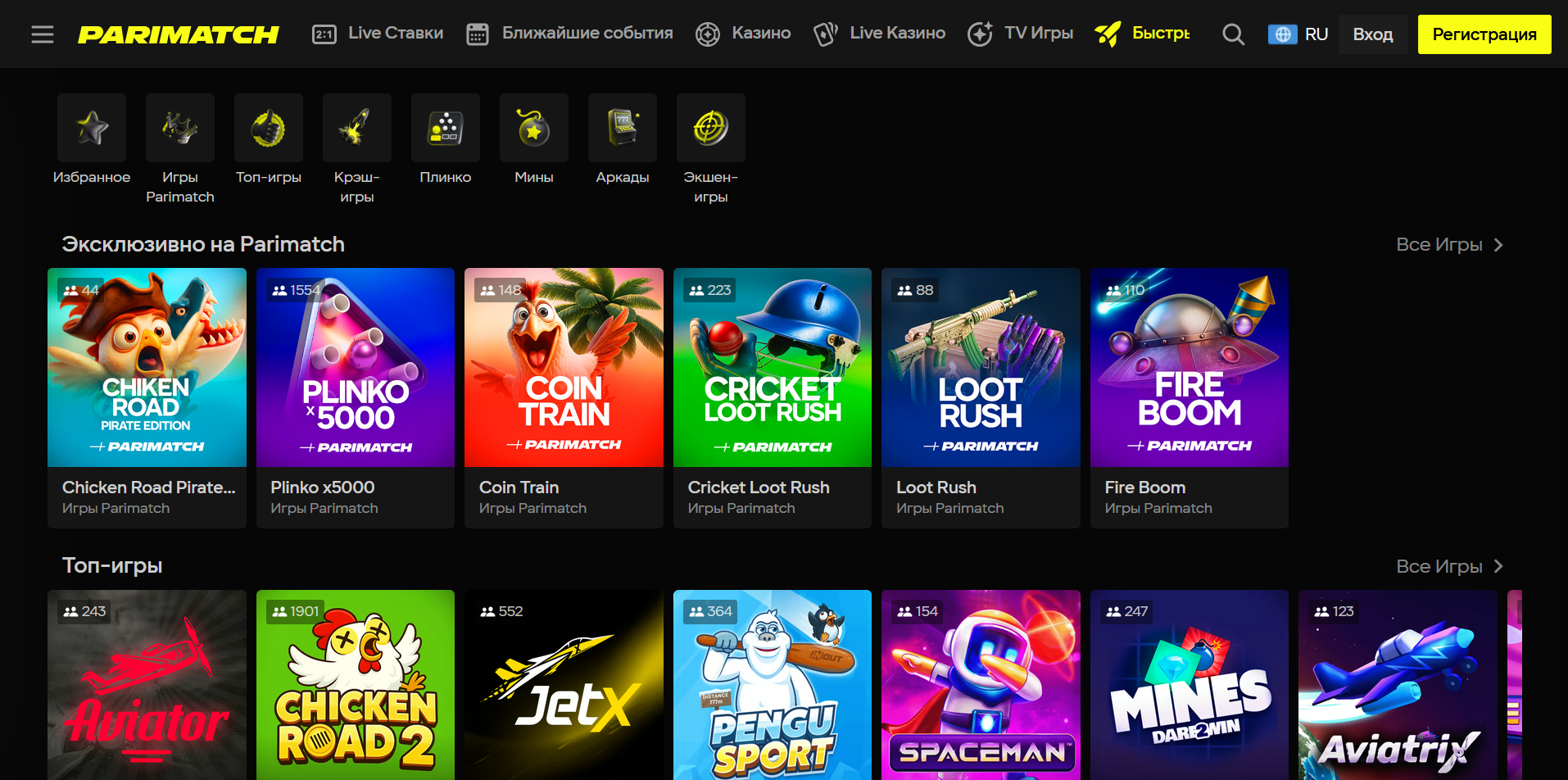Click the search magnifier icon
The image size is (1568, 780).
(1233, 34)
